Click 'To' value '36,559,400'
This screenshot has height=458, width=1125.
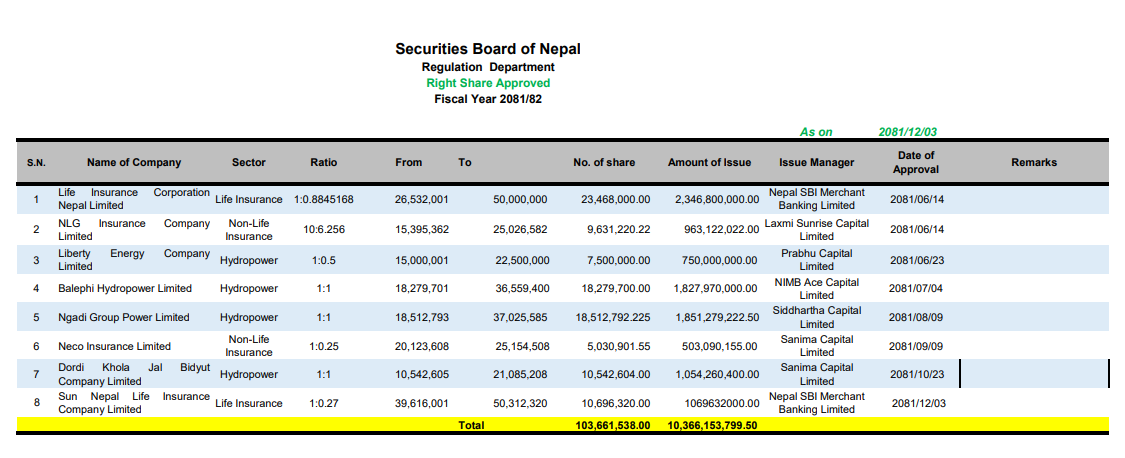tap(522, 289)
